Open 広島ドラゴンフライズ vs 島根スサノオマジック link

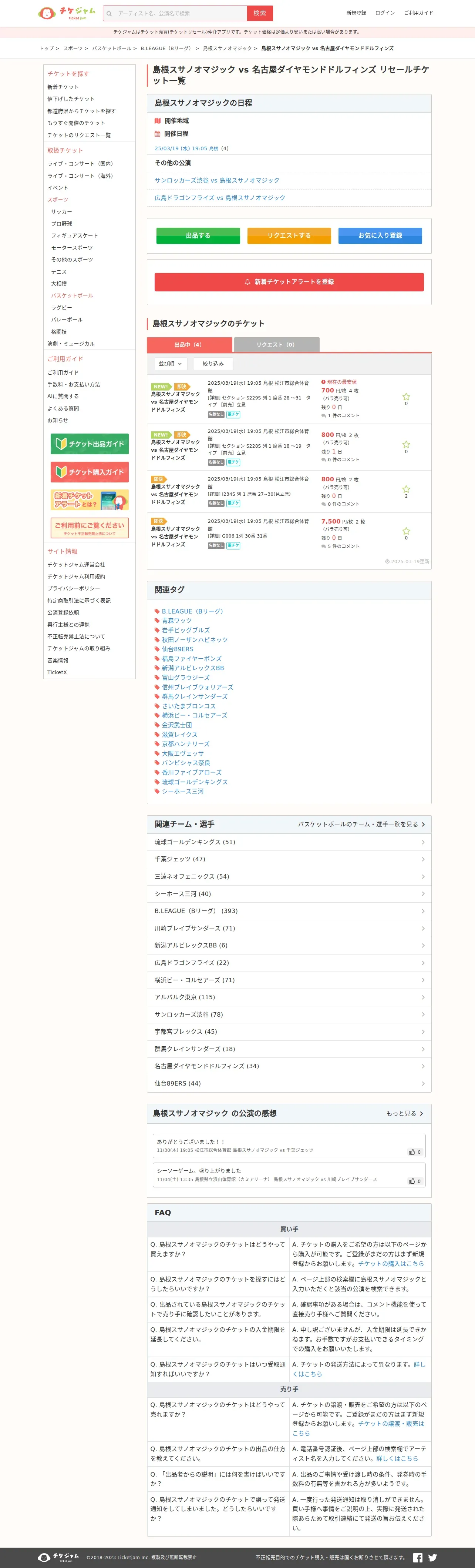coord(220,198)
